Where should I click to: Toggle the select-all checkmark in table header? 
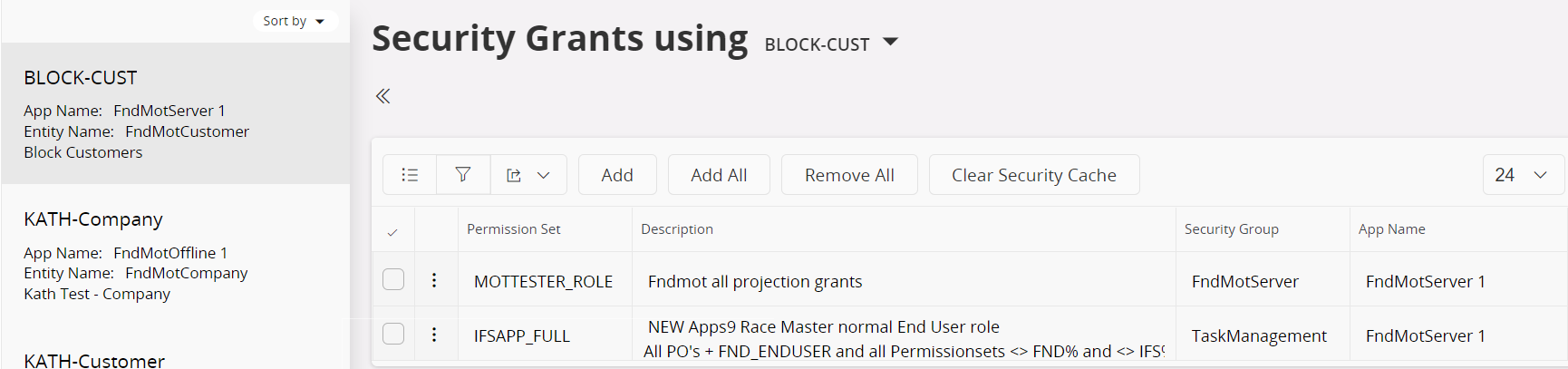pos(392,232)
